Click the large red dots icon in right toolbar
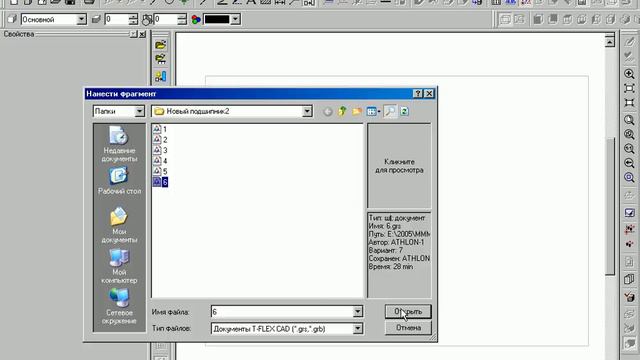 629,229
